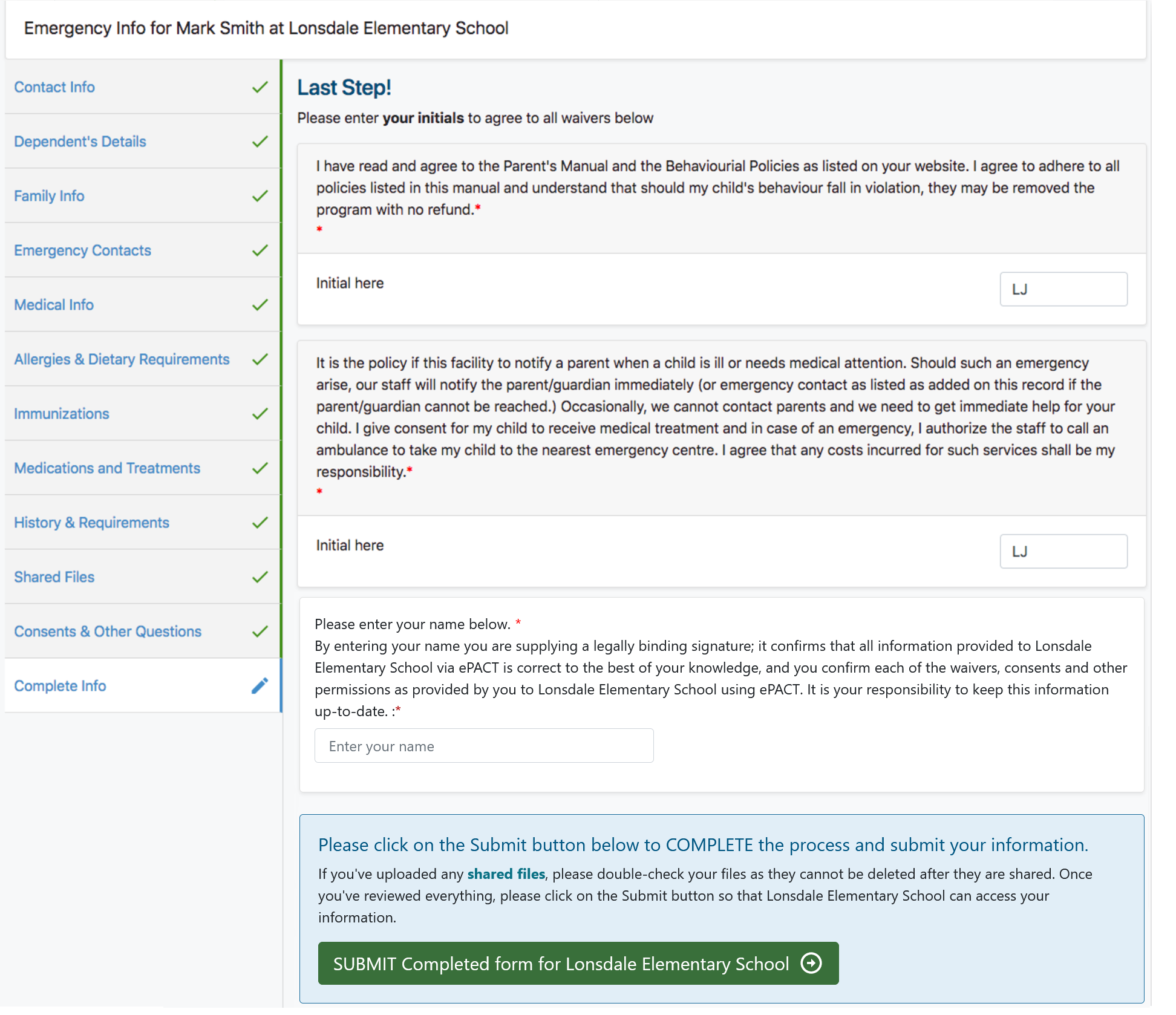Switch to Consents & Other Questions
The image size is (1176, 1015).
[x=108, y=632]
